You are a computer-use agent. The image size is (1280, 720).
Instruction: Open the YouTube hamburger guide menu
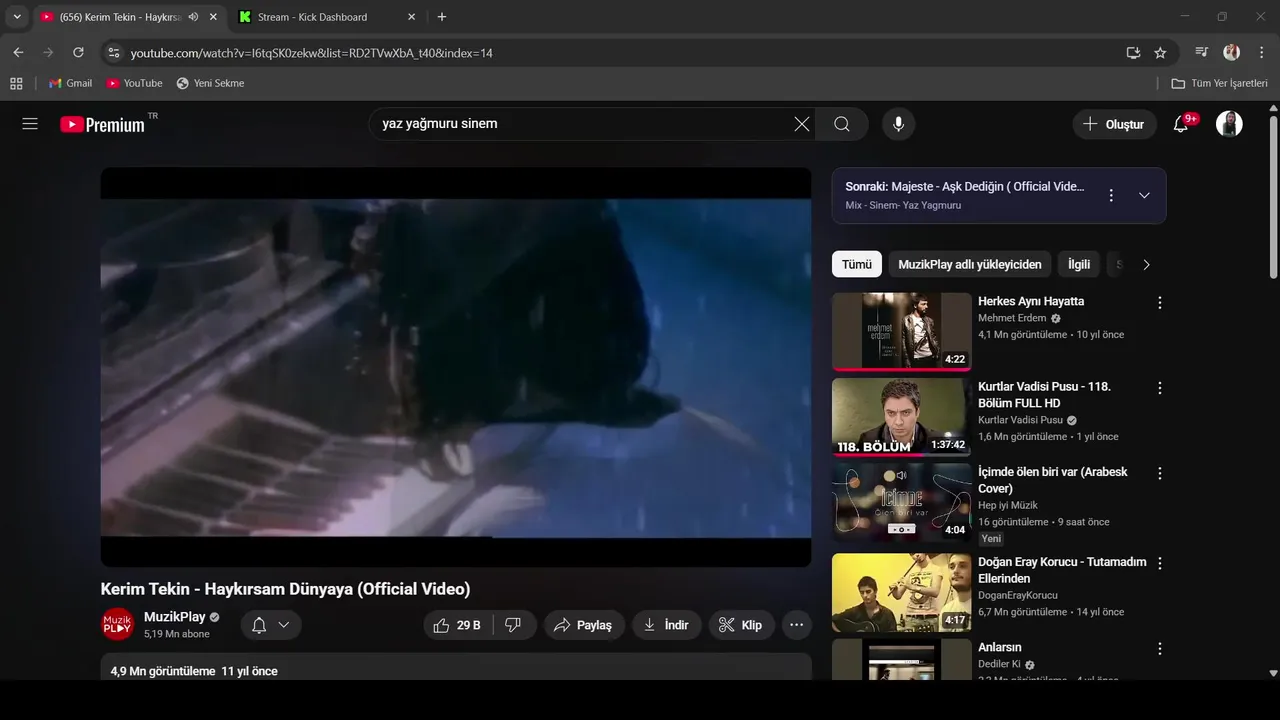click(30, 124)
